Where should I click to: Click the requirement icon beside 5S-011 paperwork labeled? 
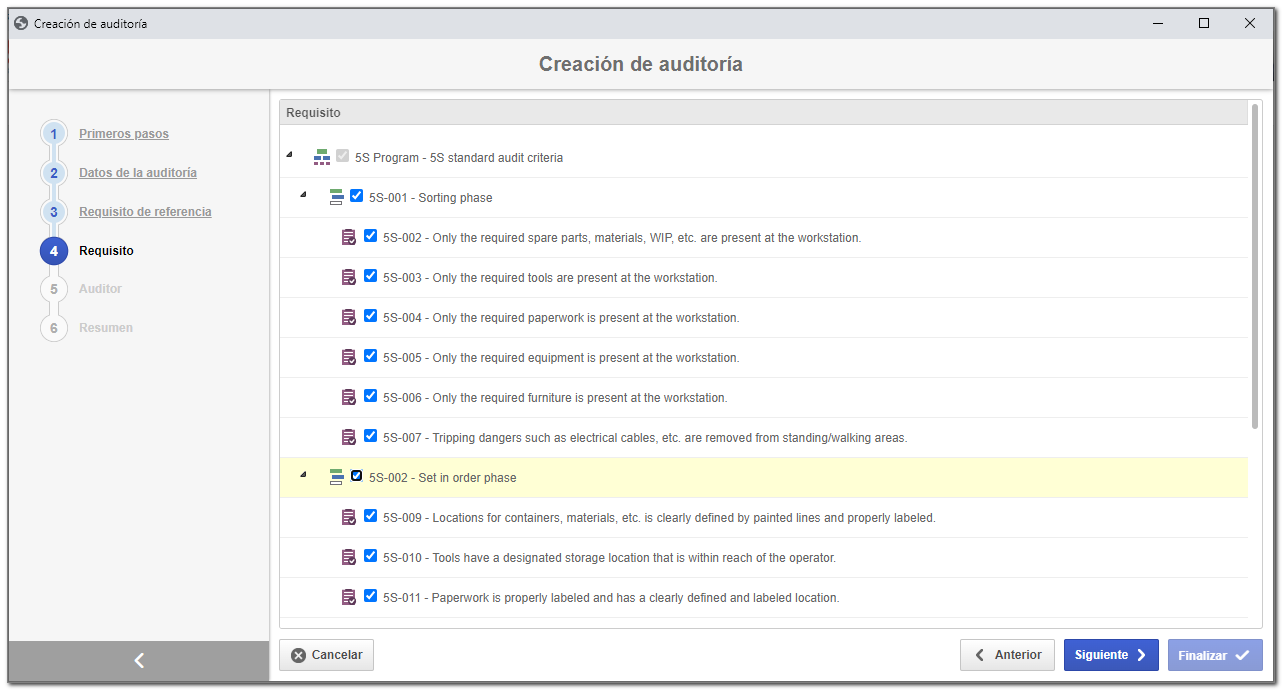(349, 597)
